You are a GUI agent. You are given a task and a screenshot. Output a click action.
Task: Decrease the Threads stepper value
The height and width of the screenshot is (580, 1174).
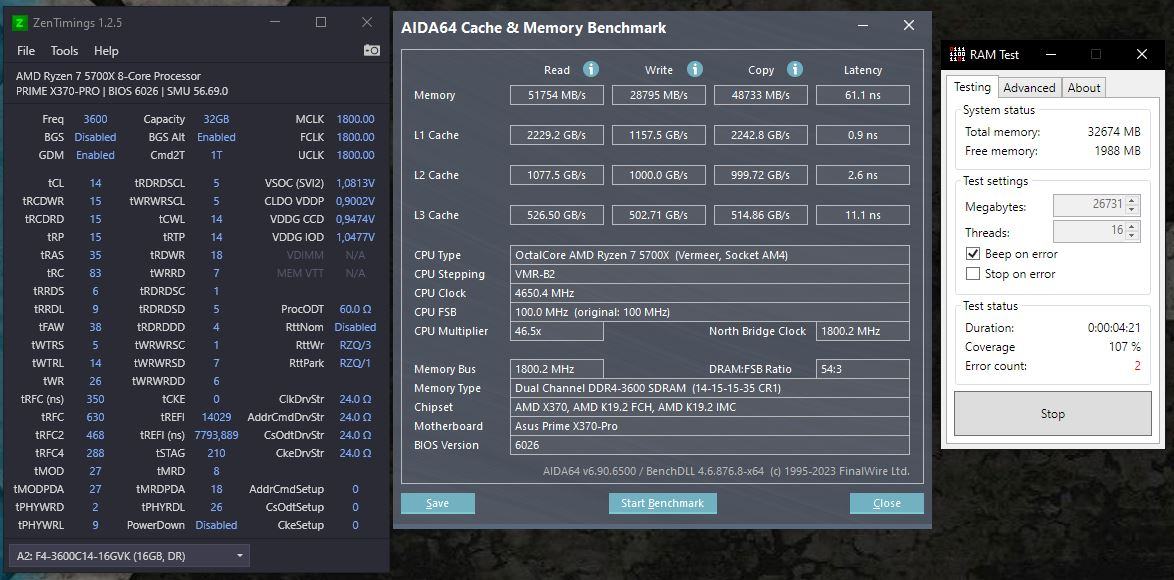point(1133,236)
